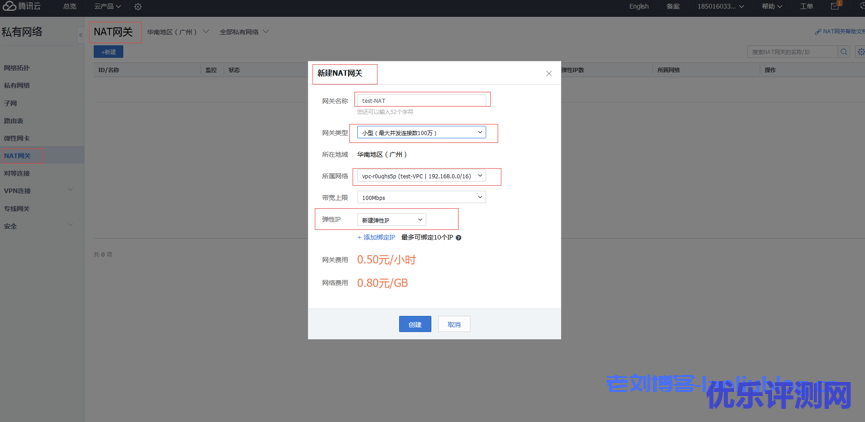Image resolution: width=865 pixels, height=422 pixels.
Task: Click the 监控 column header
Action: pyautogui.click(x=211, y=71)
